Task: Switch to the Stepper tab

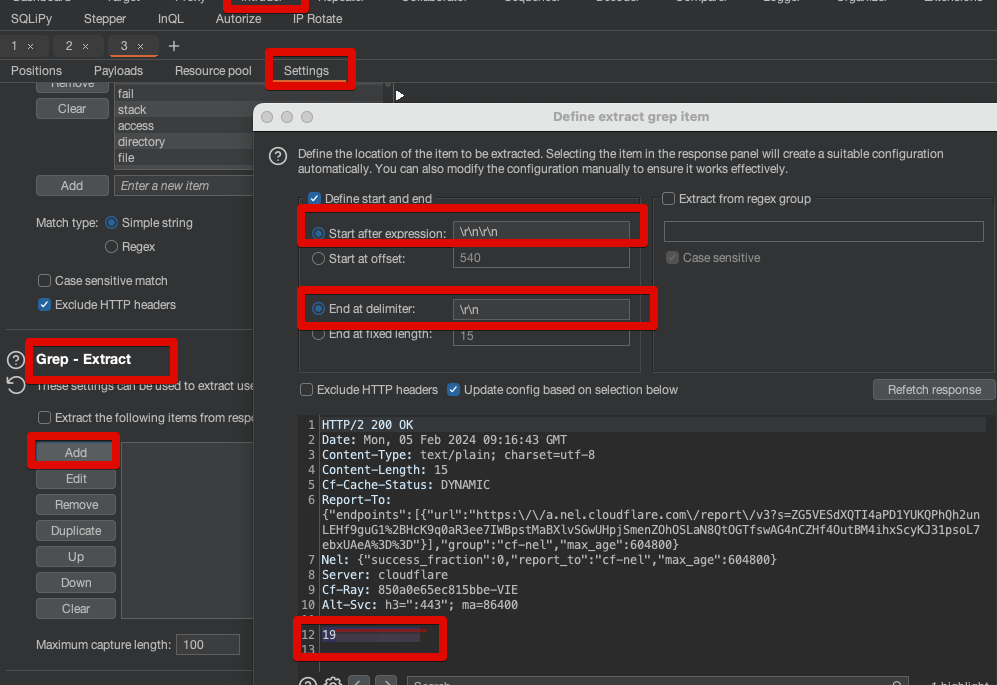Action: pyautogui.click(x=105, y=19)
